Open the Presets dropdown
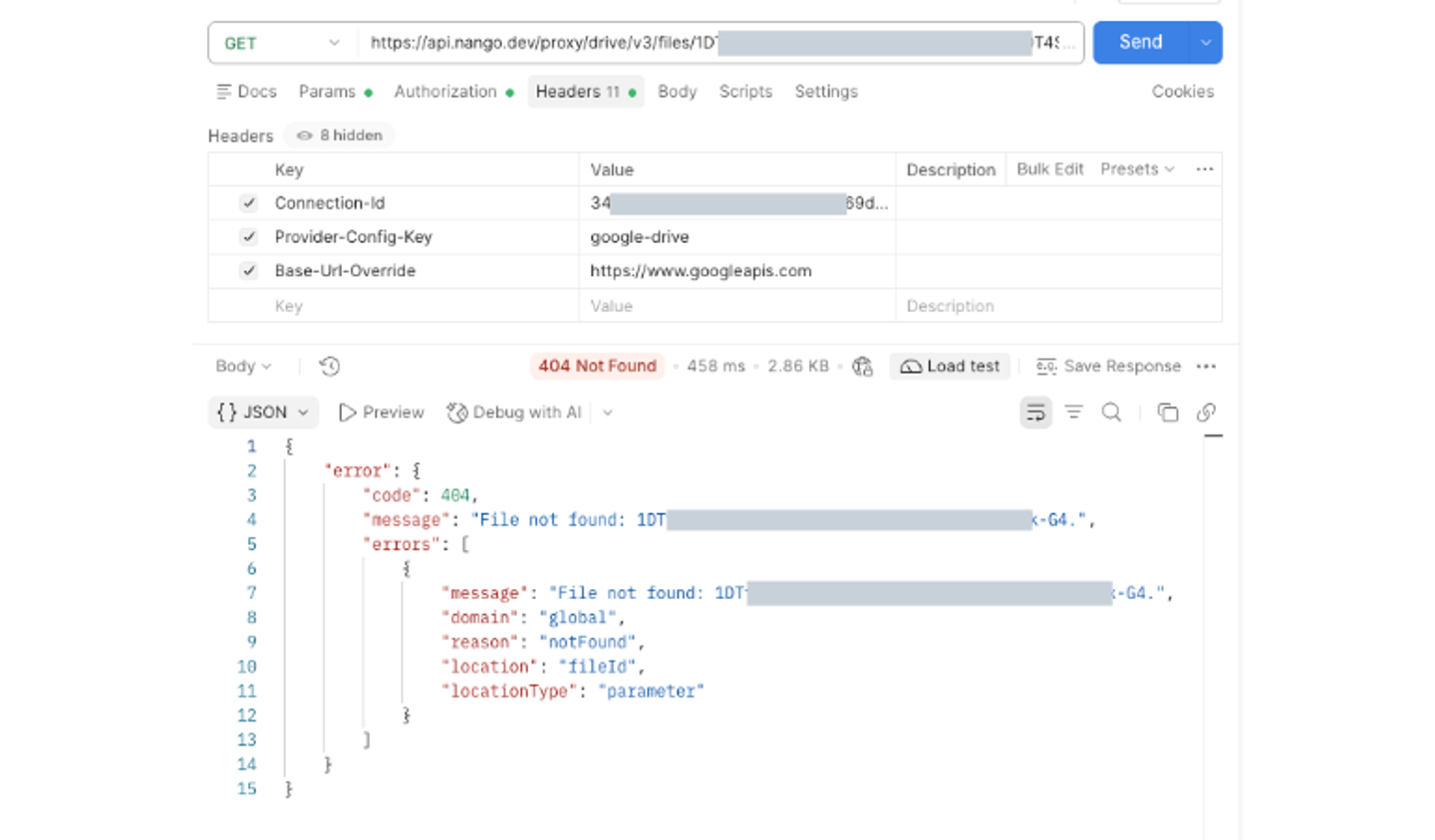 pyautogui.click(x=1137, y=169)
